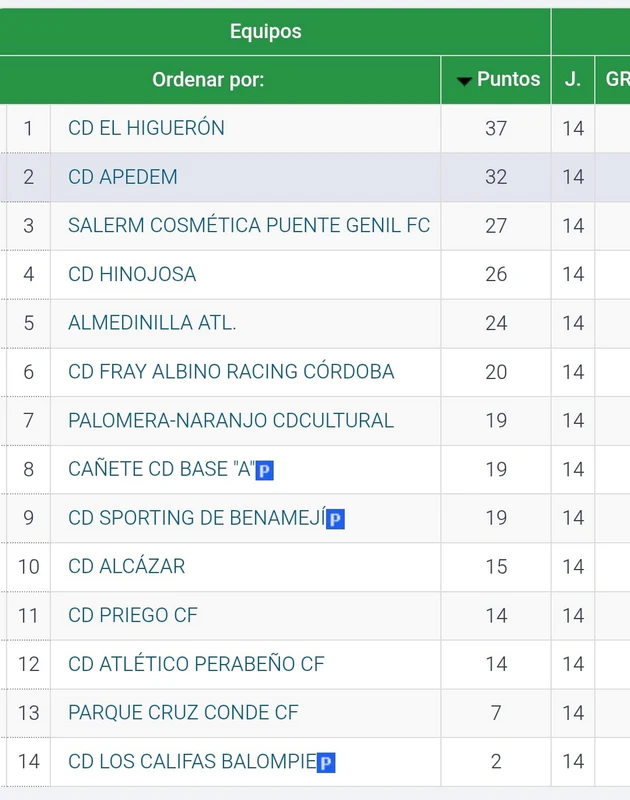Select ALMEDINILLA ATL. team link
The height and width of the screenshot is (800, 630).
(152, 323)
